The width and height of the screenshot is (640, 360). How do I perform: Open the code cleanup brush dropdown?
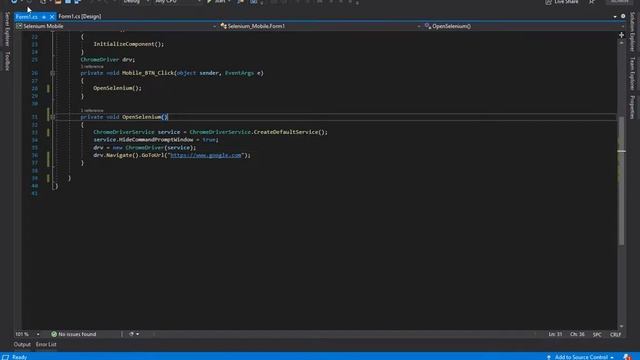pyautogui.click(x=134, y=334)
